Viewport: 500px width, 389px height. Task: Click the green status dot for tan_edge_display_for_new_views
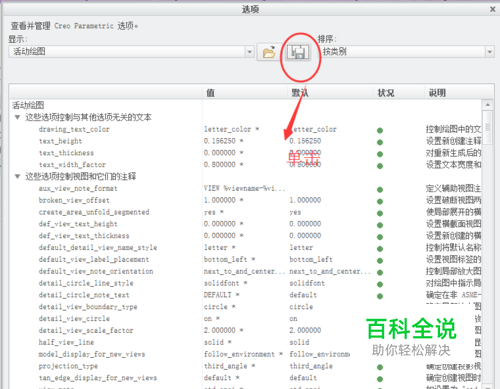click(x=380, y=379)
